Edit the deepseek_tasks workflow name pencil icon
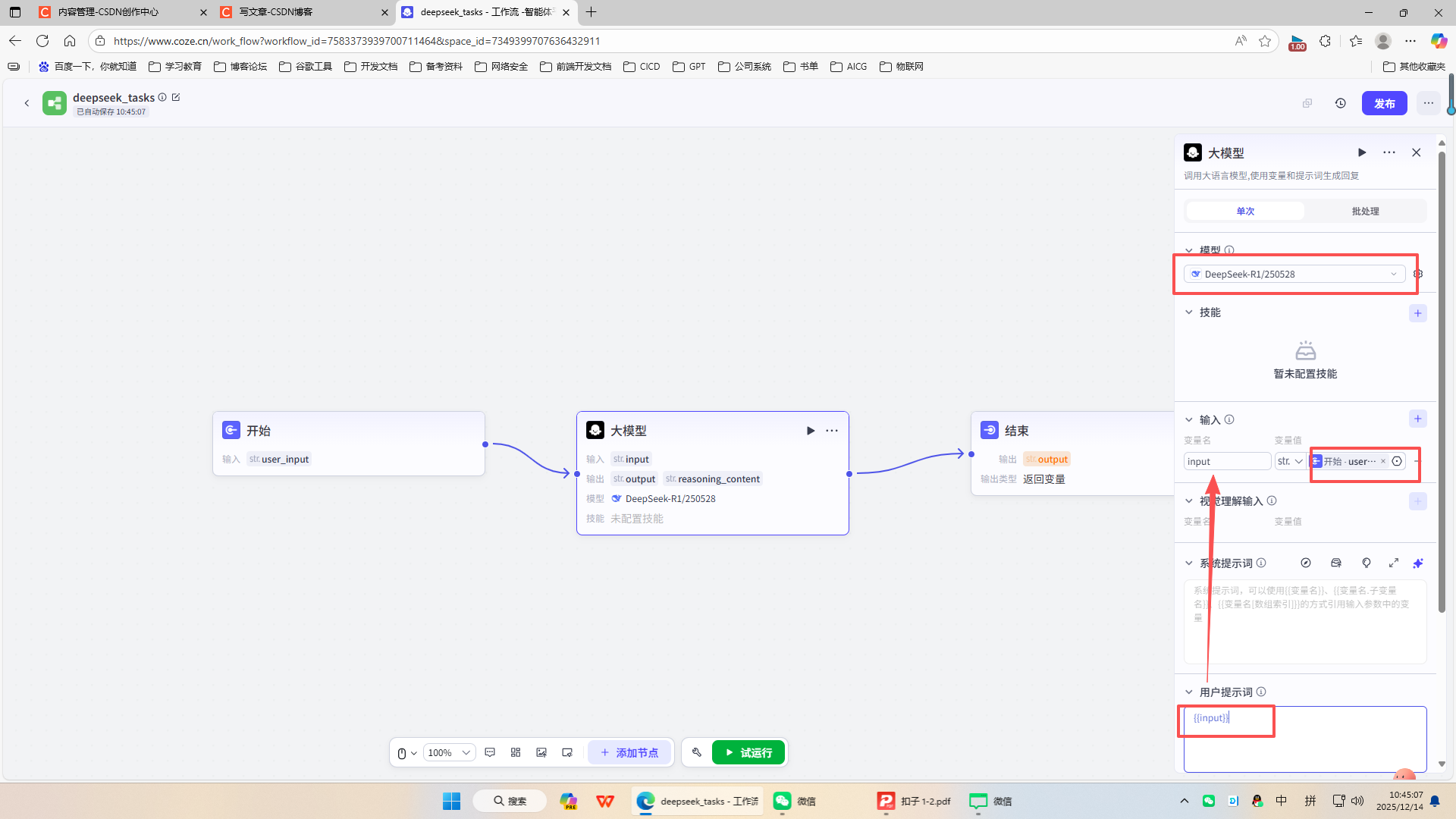The image size is (1456, 819). (x=176, y=97)
